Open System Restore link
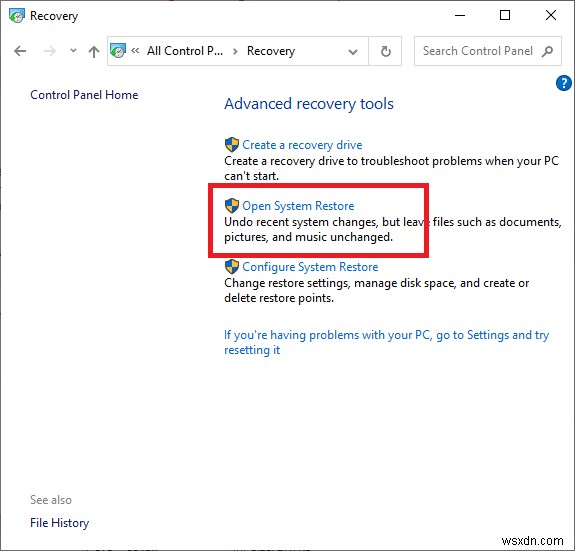This screenshot has height=551, width=575. pyautogui.click(x=298, y=206)
